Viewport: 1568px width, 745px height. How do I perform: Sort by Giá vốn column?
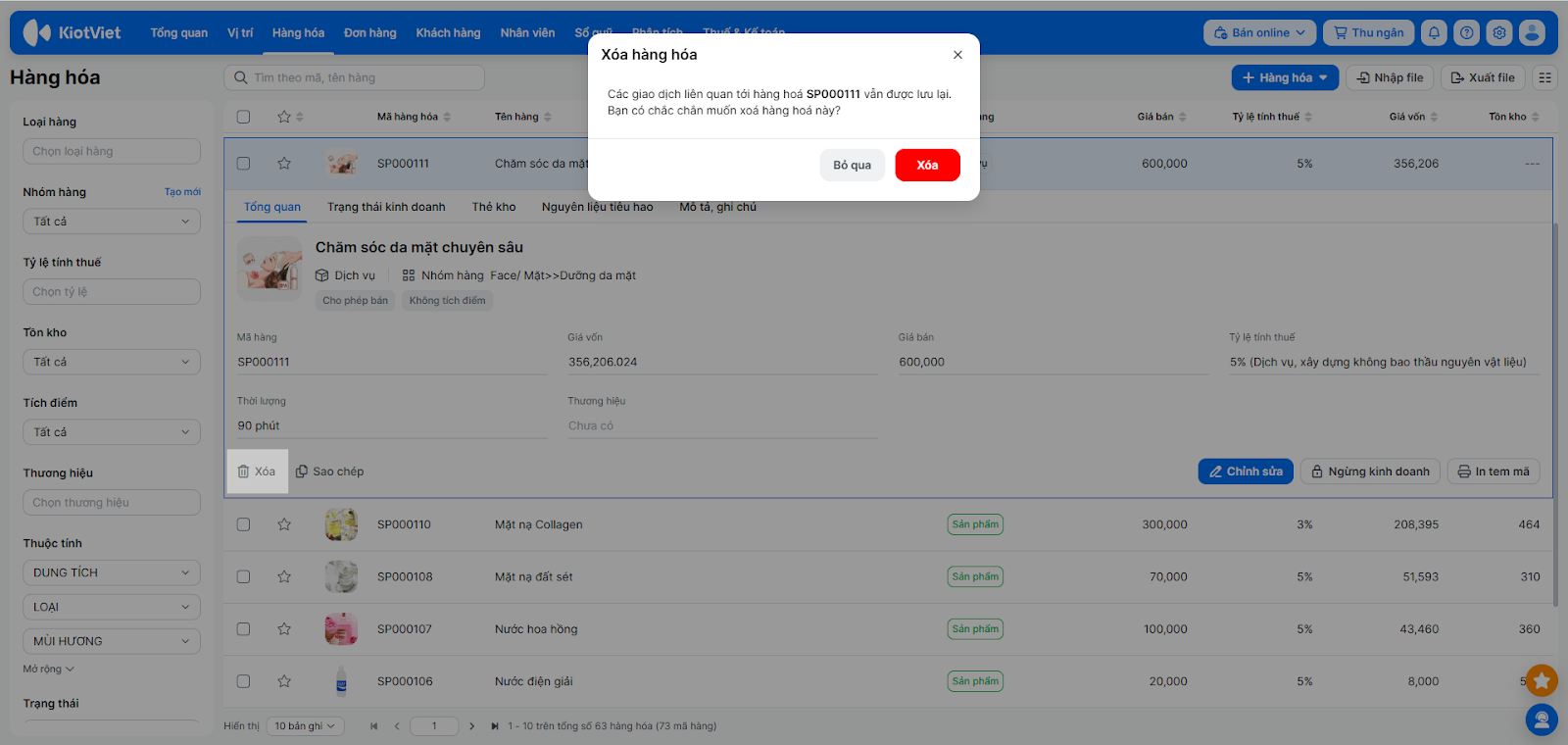[x=1413, y=117]
